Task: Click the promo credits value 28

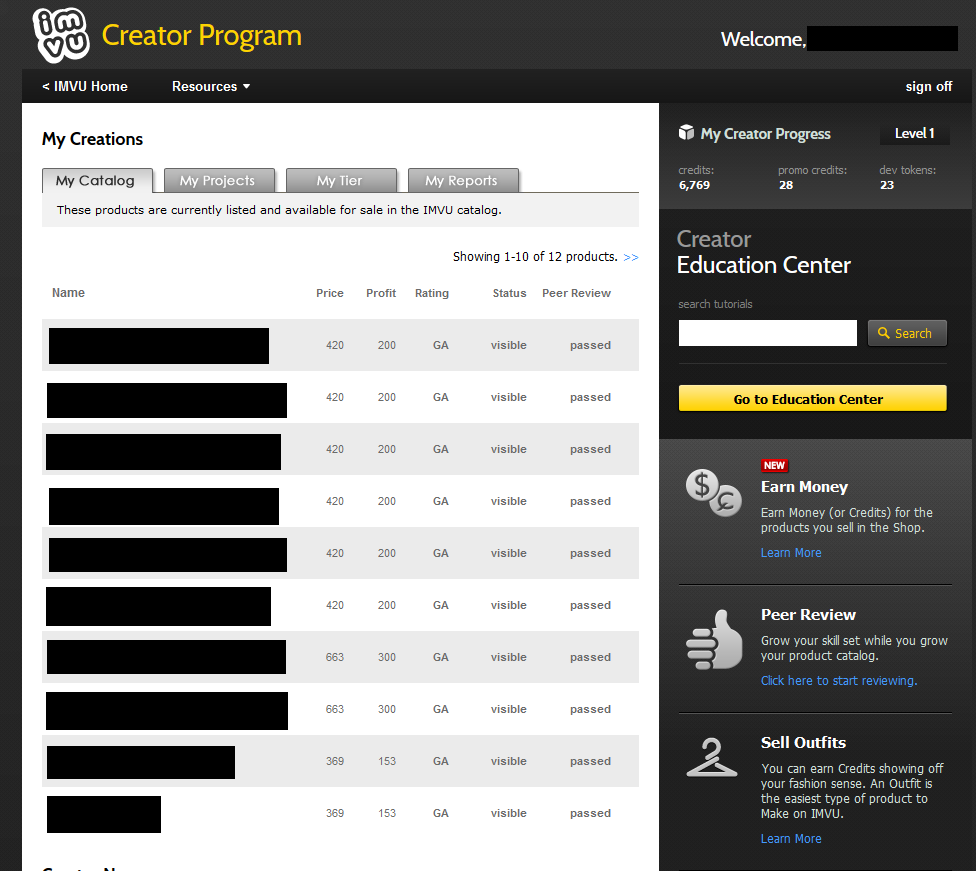Action: click(x=786, y=185)
